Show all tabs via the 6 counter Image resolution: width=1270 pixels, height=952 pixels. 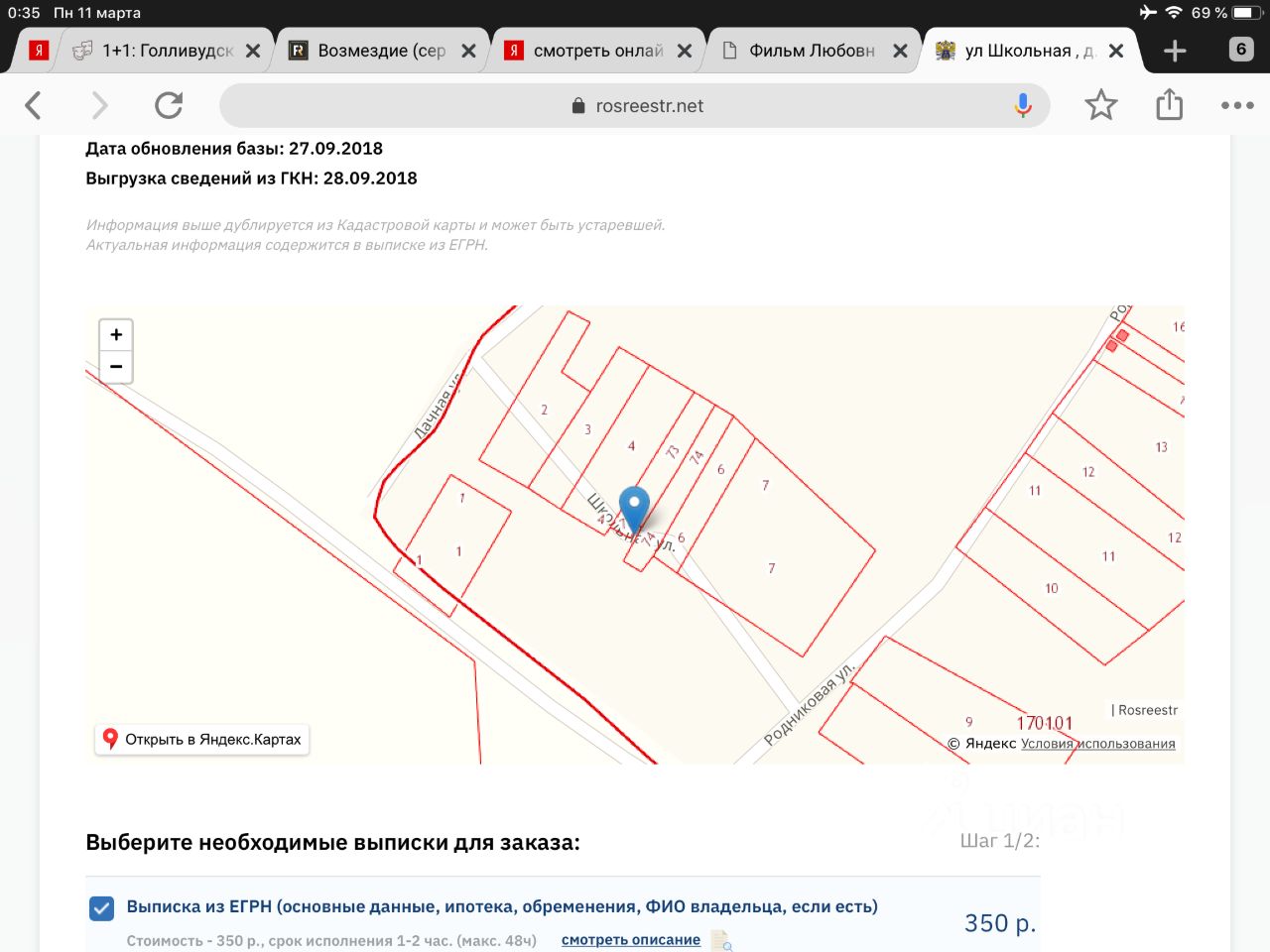[x=1241, y=50]
